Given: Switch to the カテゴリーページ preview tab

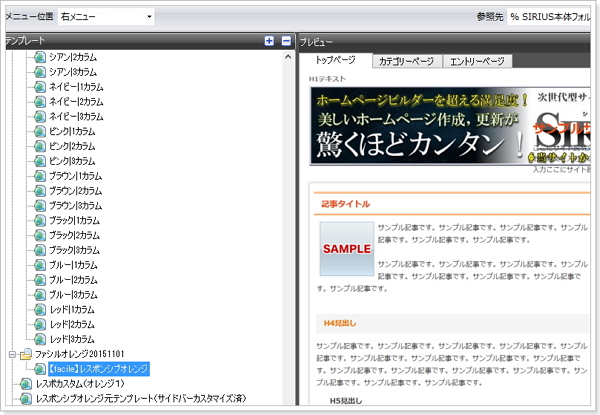Looking at the screenshot, I should coord(406,61).
